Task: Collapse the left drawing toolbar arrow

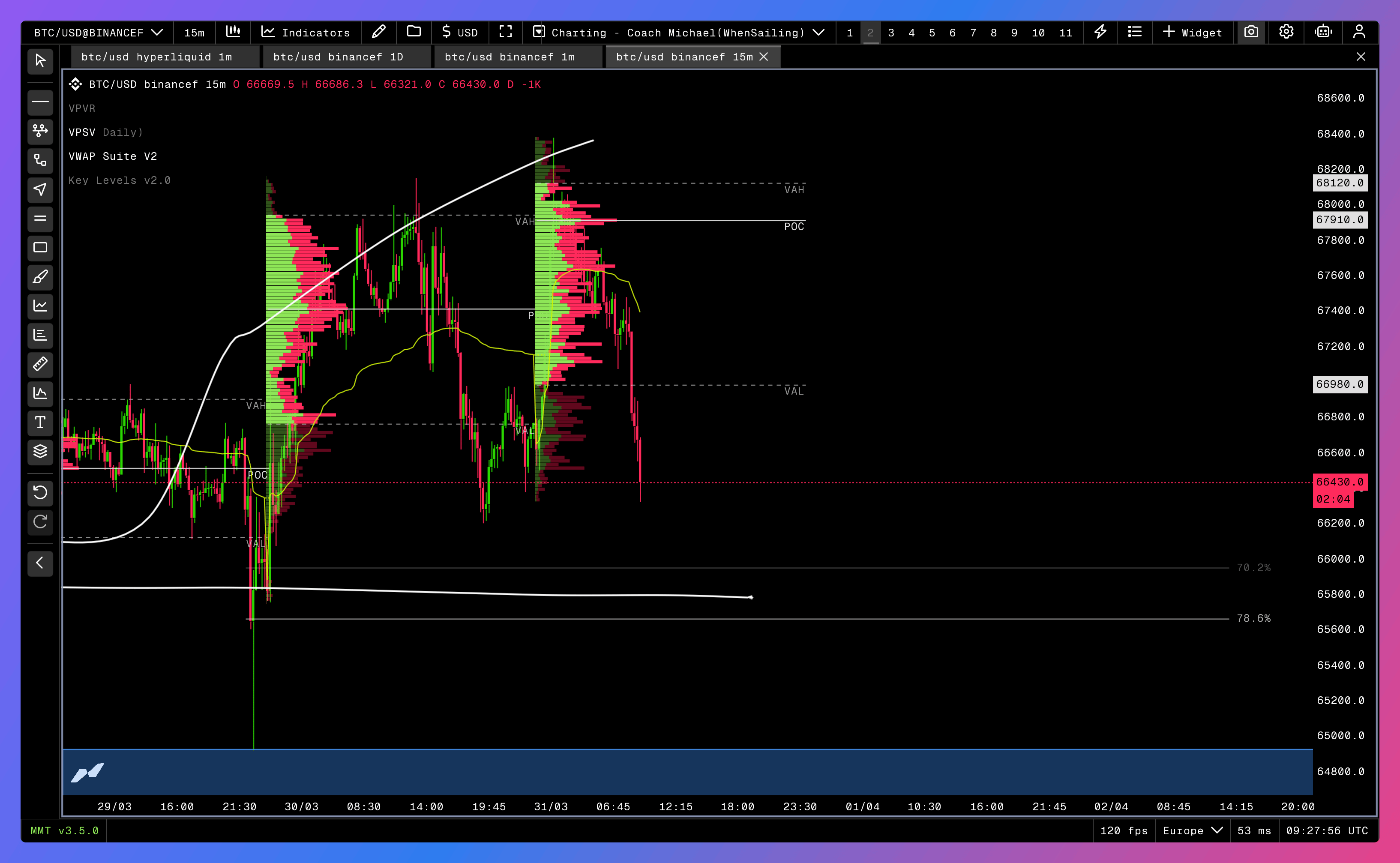Action: click(40, 563)
